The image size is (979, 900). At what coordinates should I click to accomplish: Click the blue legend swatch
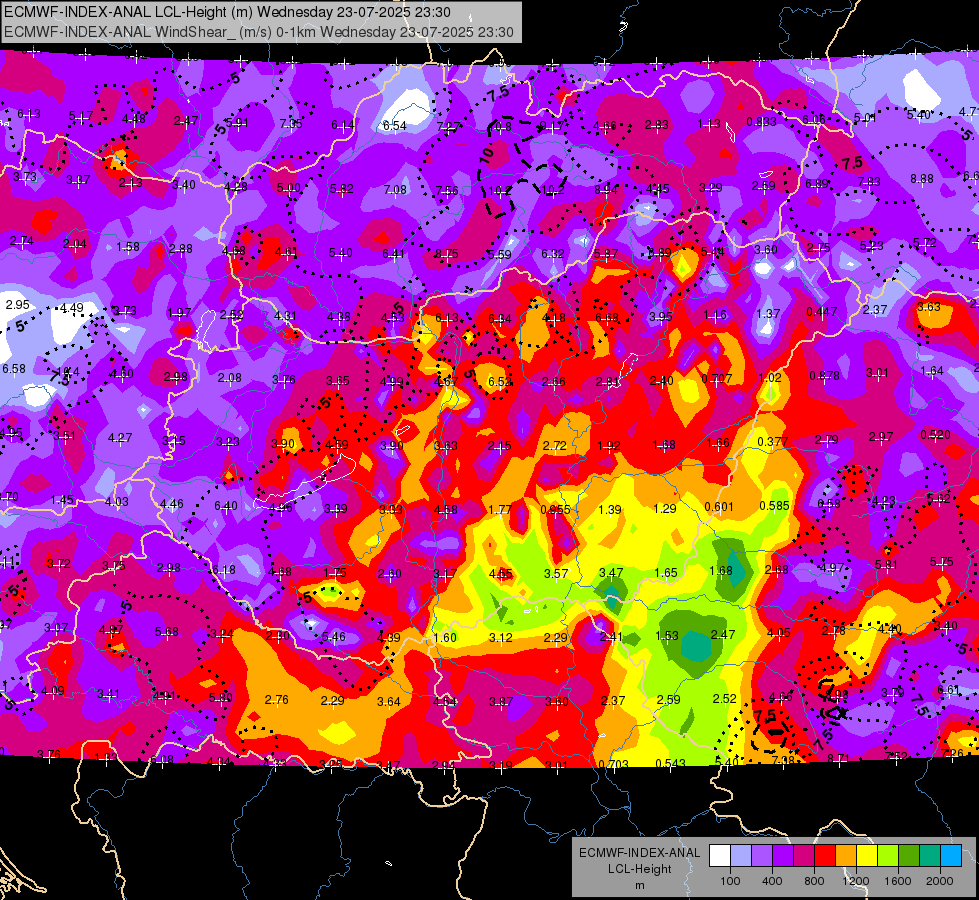[951, 856]
